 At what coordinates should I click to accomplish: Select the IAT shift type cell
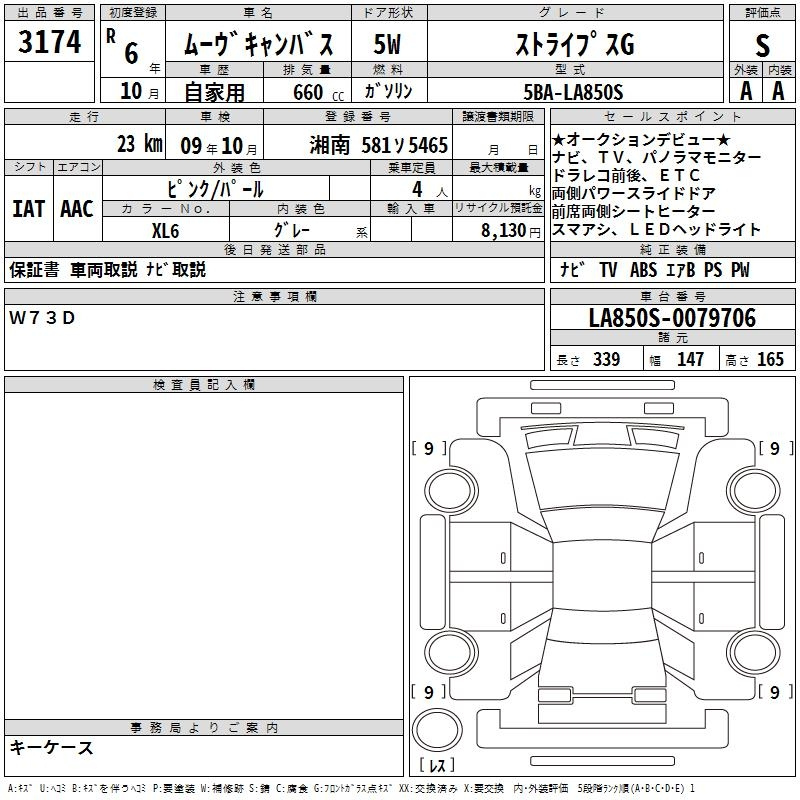point(28,208)
